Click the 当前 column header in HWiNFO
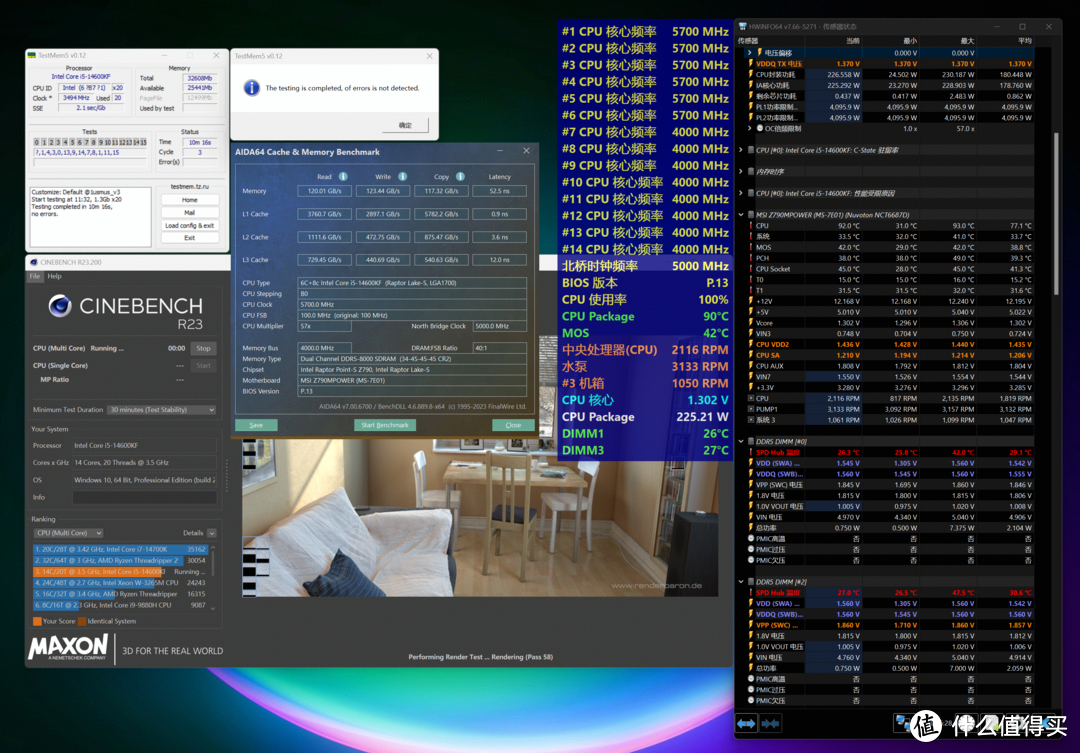Screen dimensions: 1080x753 853,41
